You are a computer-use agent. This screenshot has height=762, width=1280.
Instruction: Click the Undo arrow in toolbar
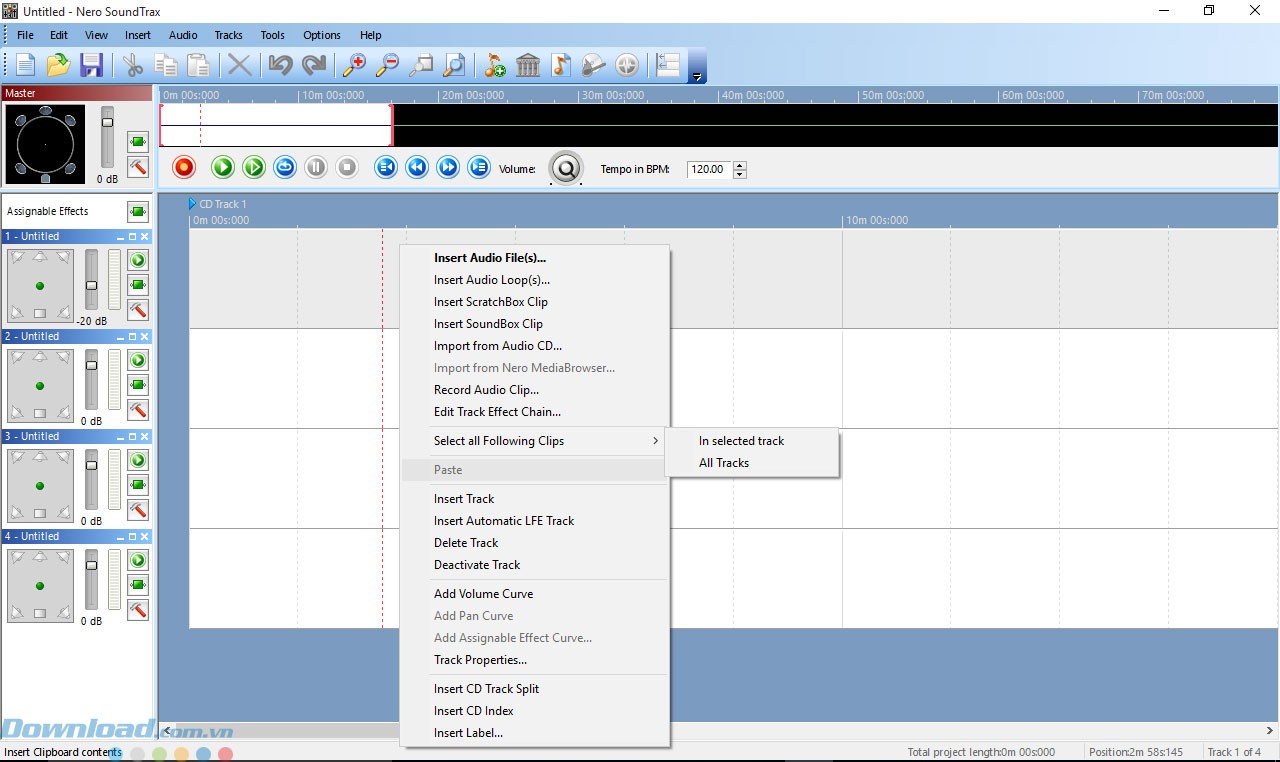pos(280,66)
